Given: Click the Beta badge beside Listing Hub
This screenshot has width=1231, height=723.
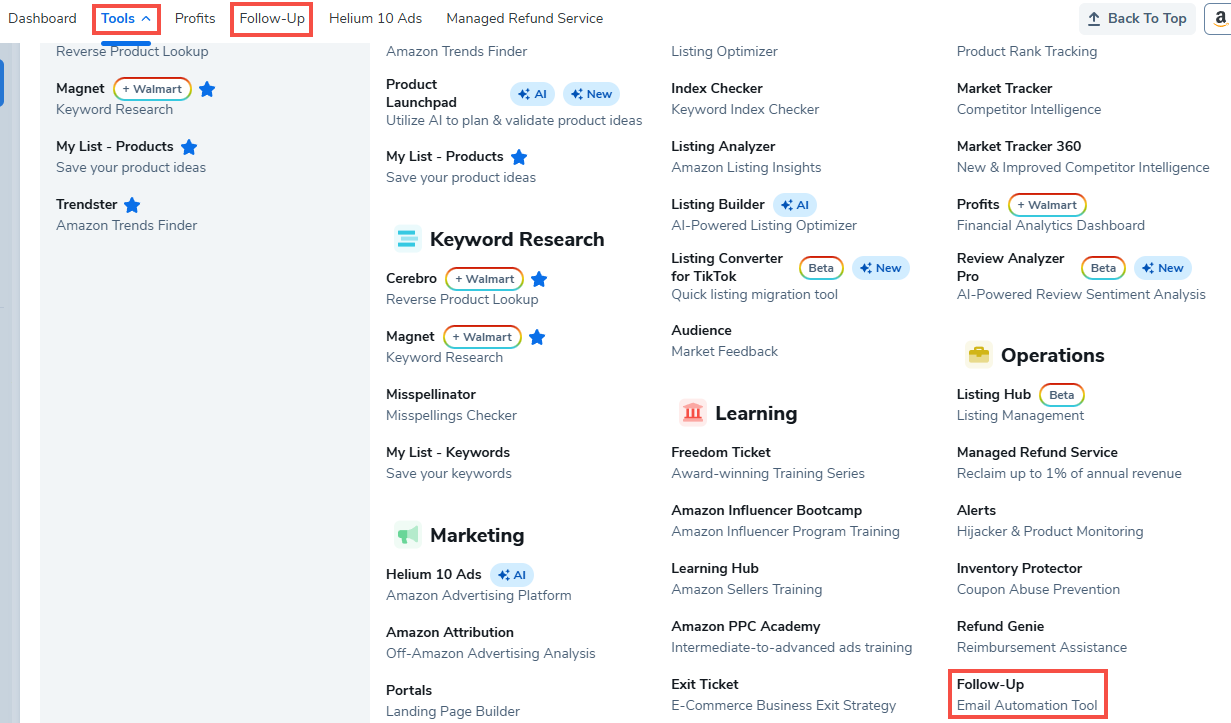Looking at the screenshot, I should (1062, 395).
